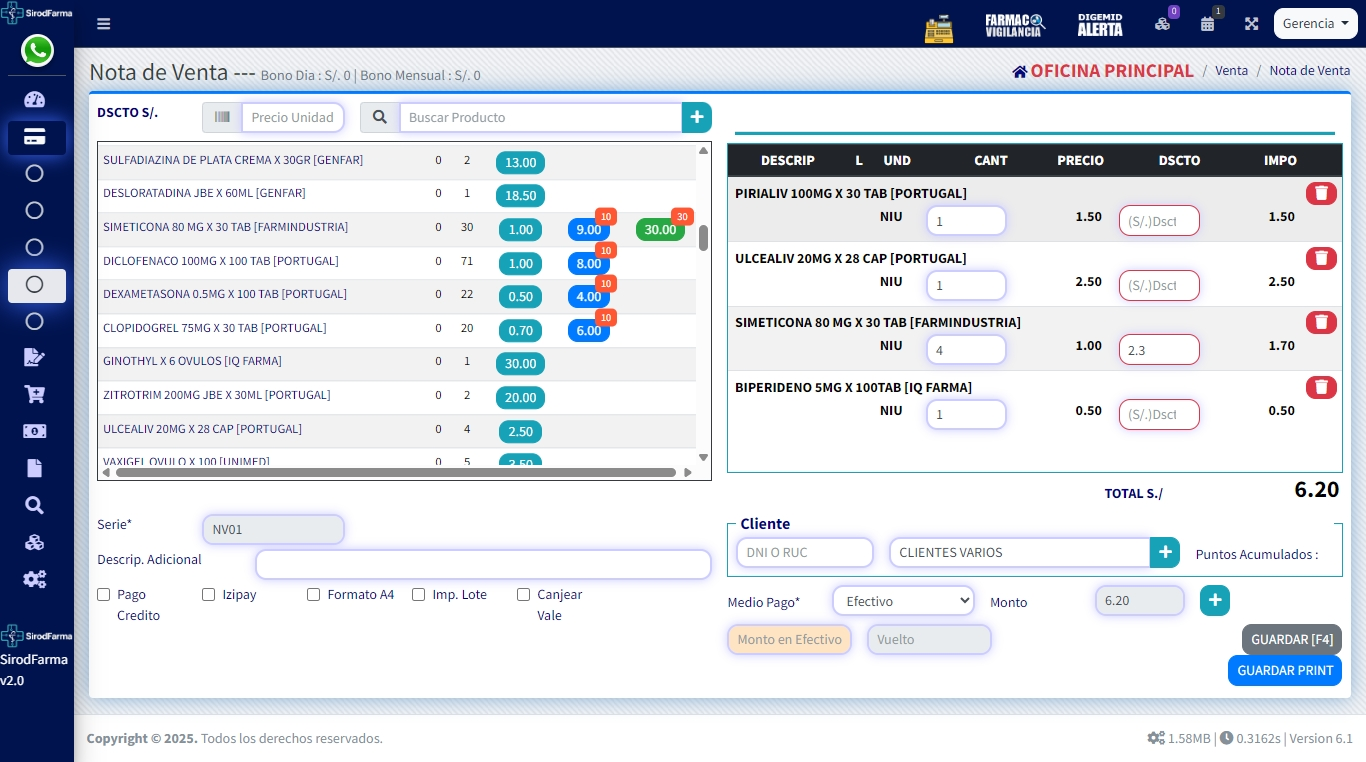
Task: Open the shopping cart icon in sidebar
Action: [35, 394]
